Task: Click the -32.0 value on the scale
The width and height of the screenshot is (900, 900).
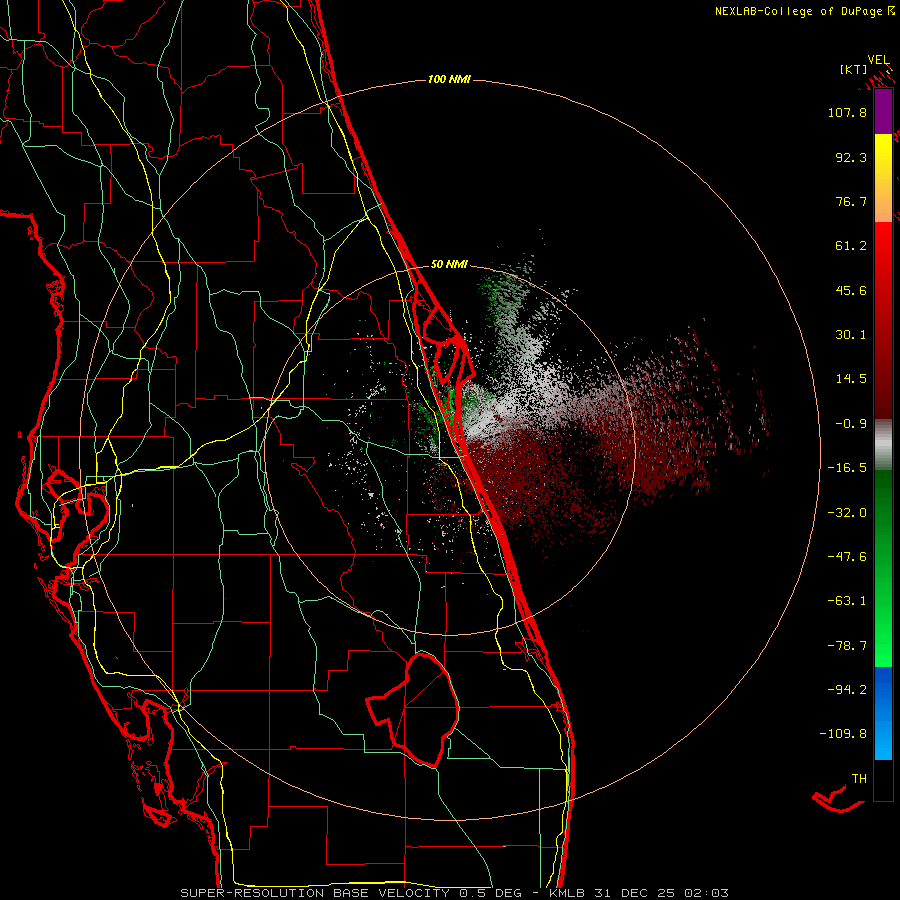Action: point(847,513)
